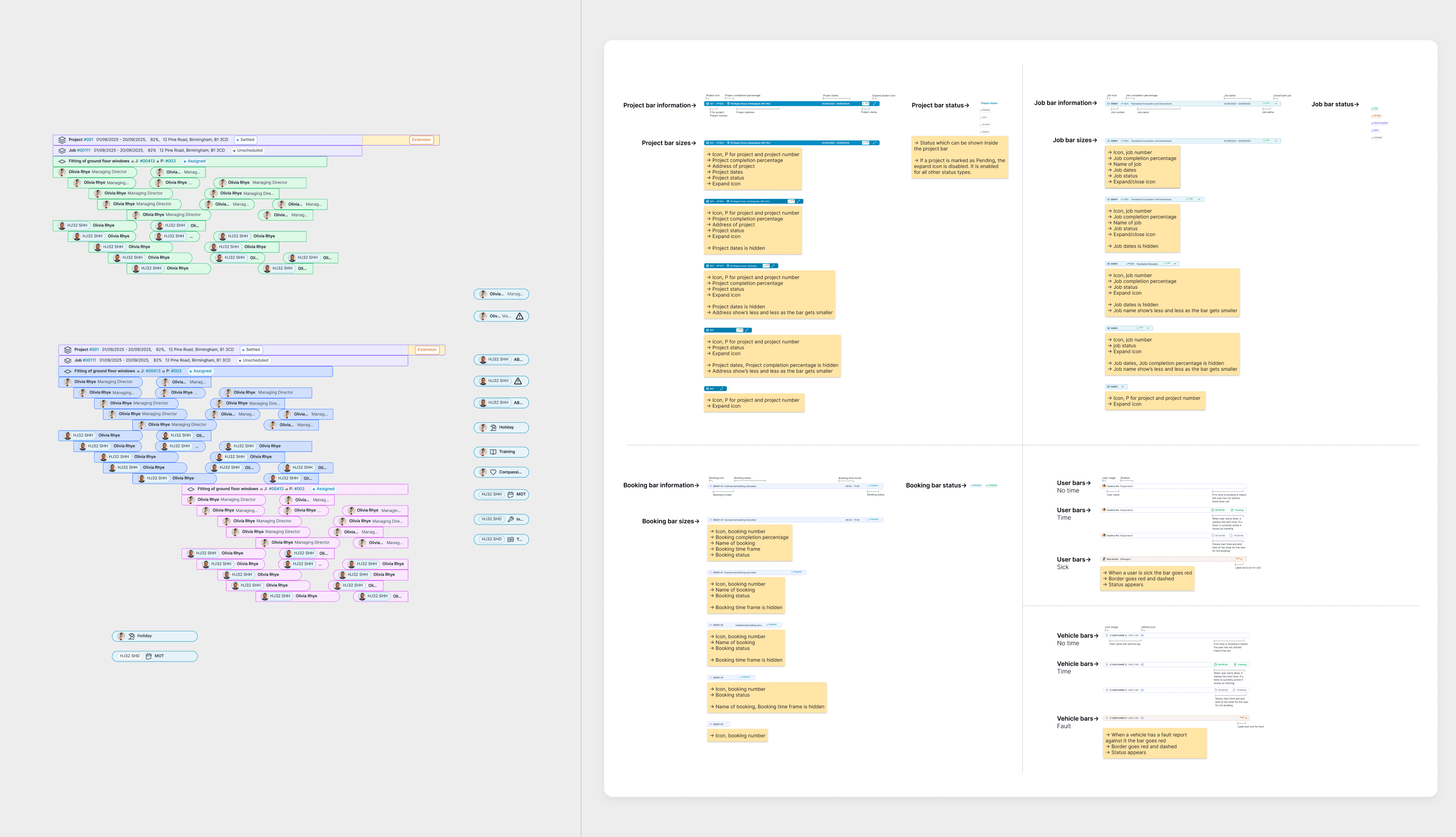This screenshot has height=837, width=1456.
Task: Select yellow sticky note about Pending projects
Action: (x=959, y=157)
